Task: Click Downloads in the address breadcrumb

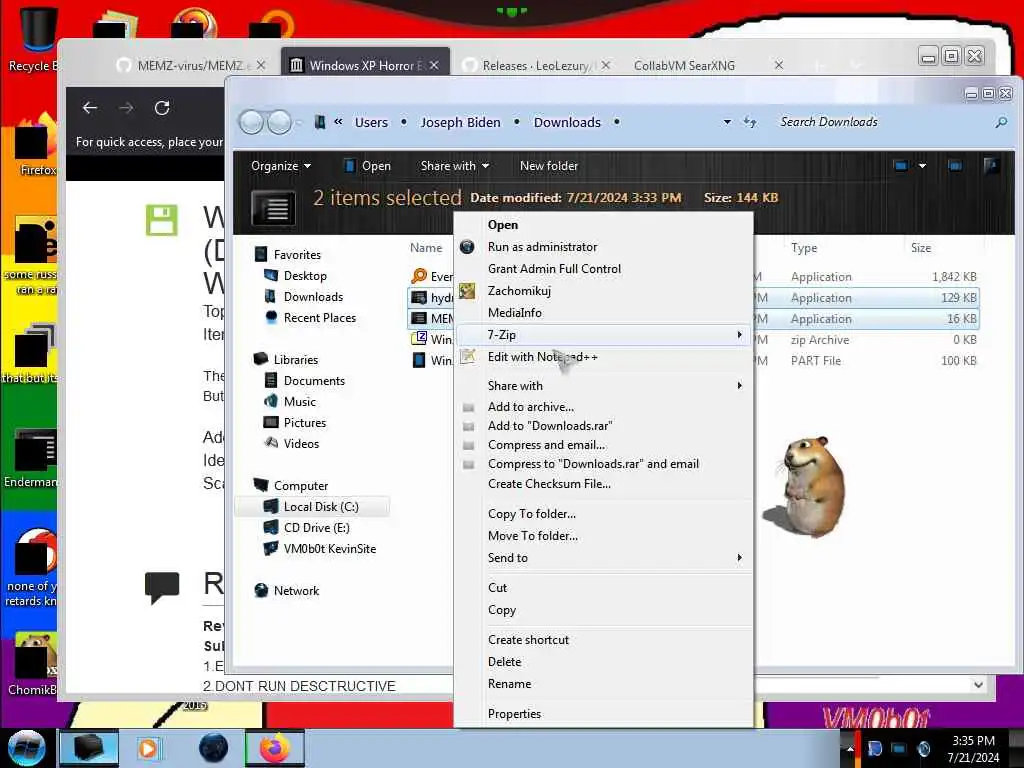Action: click(567, 122)
